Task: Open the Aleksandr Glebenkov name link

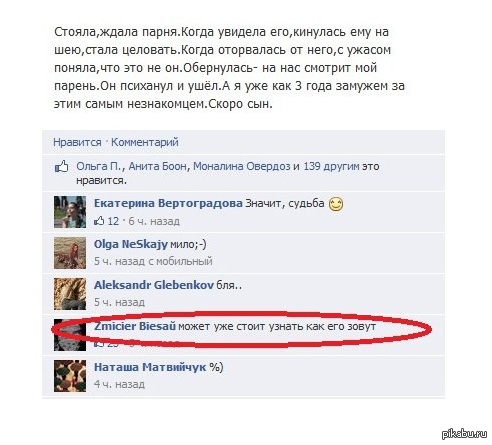Action: [x=154, y=285]
